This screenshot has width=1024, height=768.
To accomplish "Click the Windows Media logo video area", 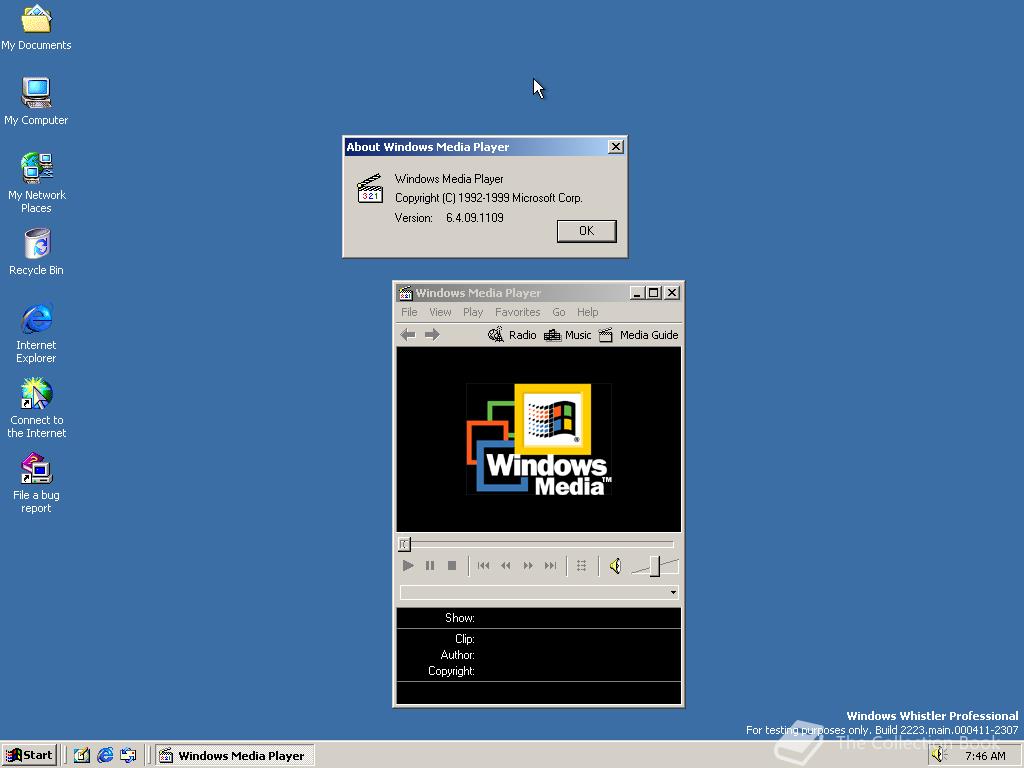I will pyautogui.click(x=539, y=439).
